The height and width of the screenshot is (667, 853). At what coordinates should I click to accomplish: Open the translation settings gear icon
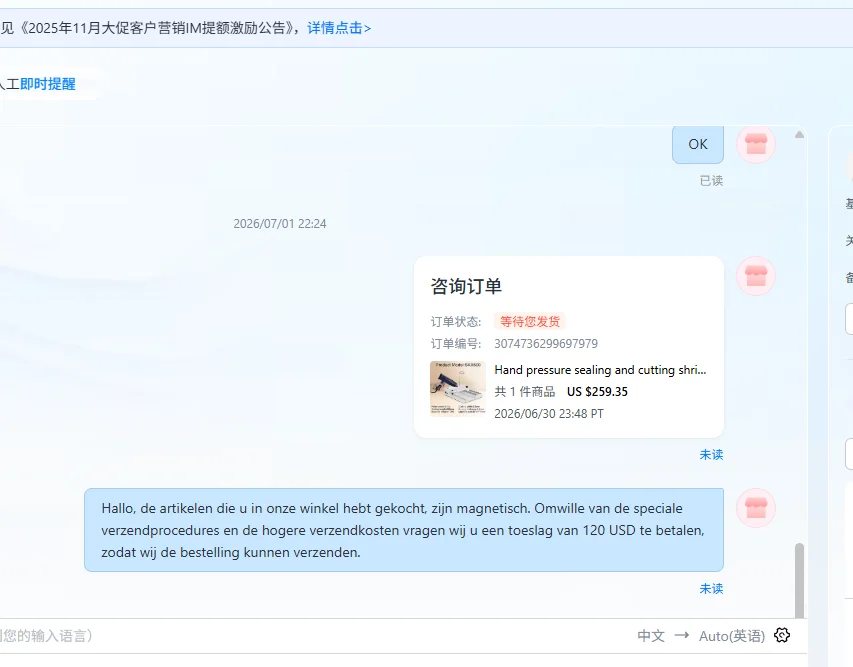tap(782, 635)
